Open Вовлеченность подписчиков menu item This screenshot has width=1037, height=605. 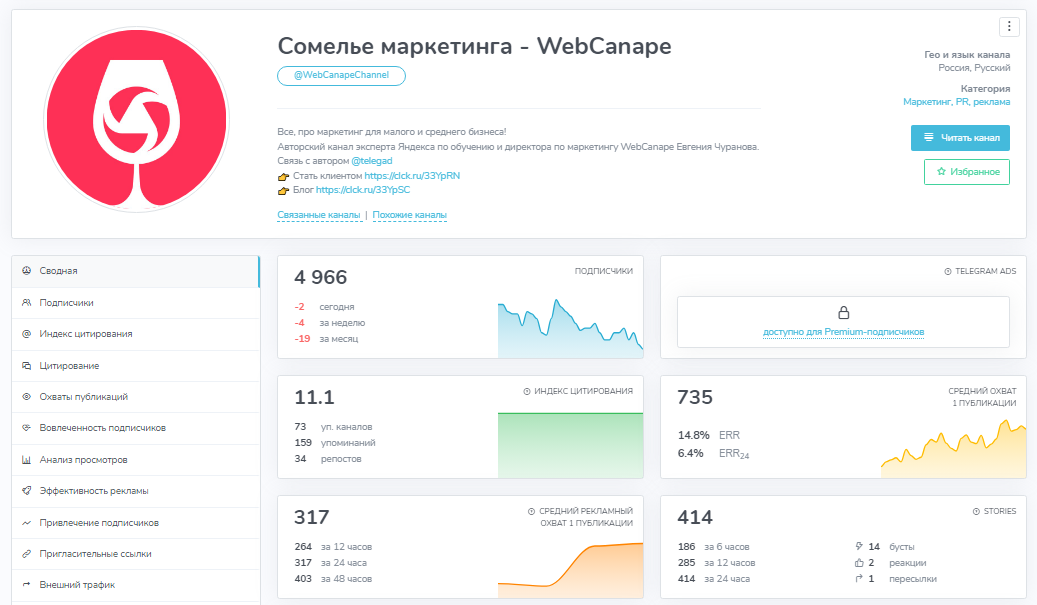pyautogui.click(x=102, y=428)
